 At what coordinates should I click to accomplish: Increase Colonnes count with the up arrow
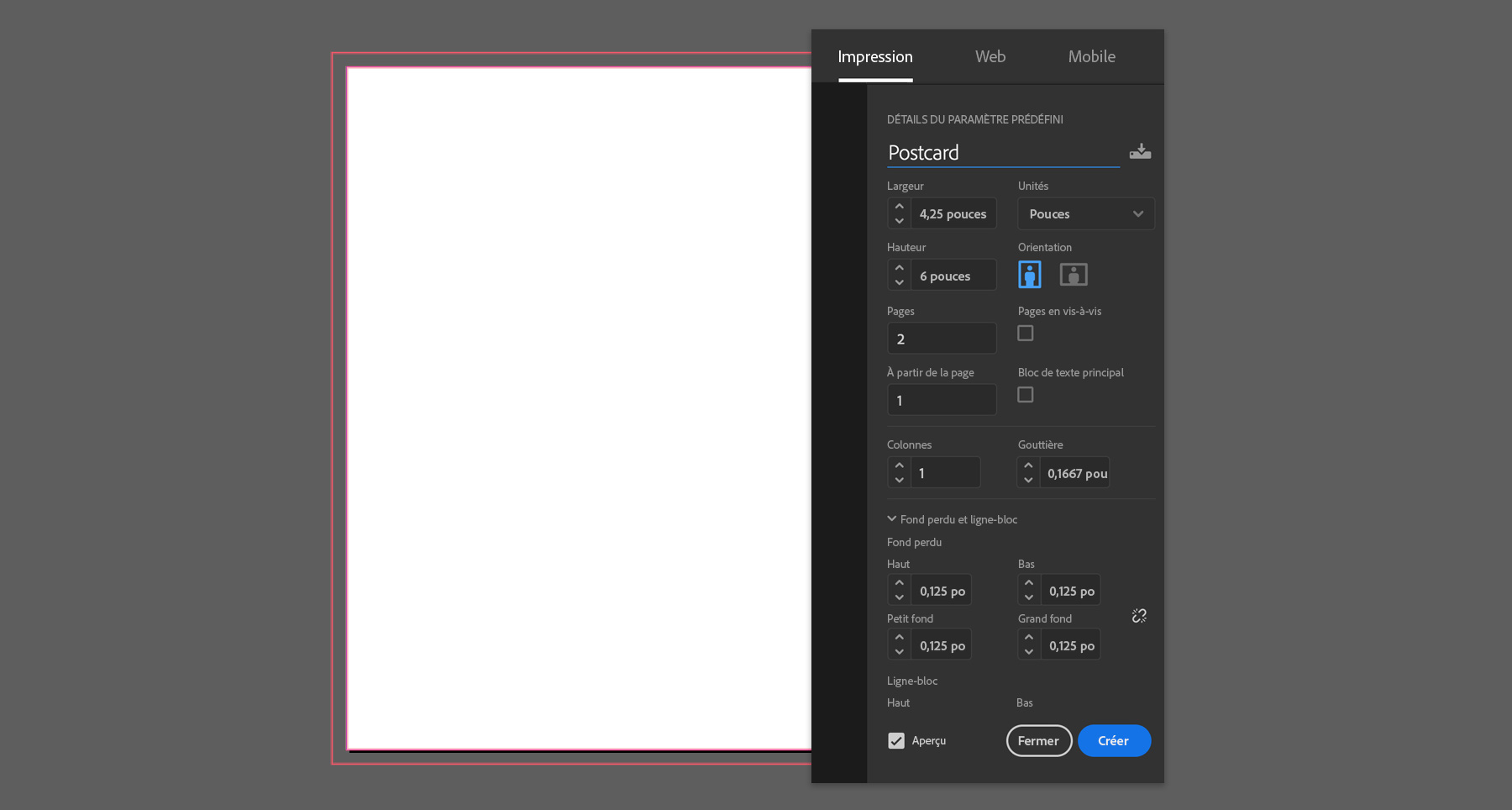[x=900, y=465]
